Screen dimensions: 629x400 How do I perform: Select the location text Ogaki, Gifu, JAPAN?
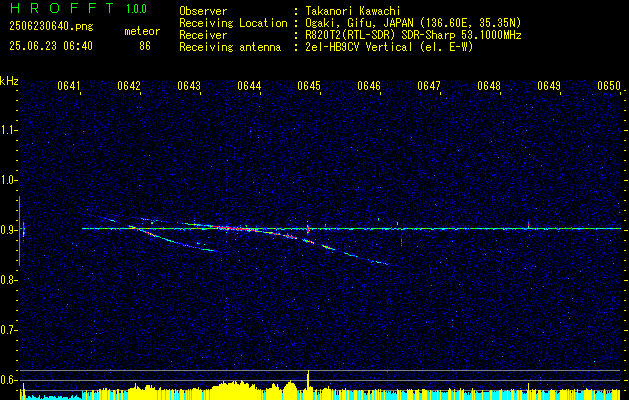pos(359,23)
